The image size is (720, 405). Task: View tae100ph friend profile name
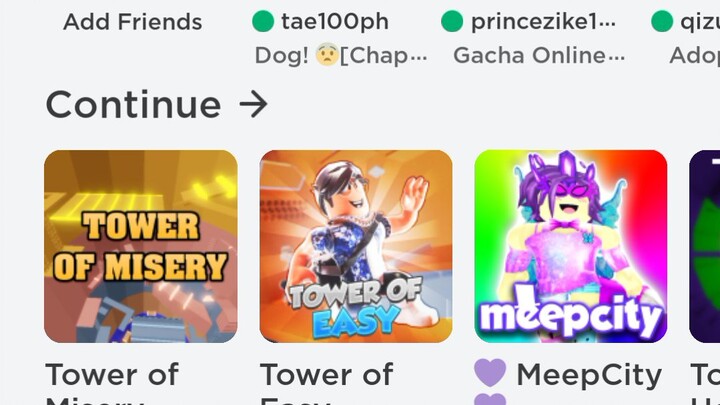click(335, 22)
